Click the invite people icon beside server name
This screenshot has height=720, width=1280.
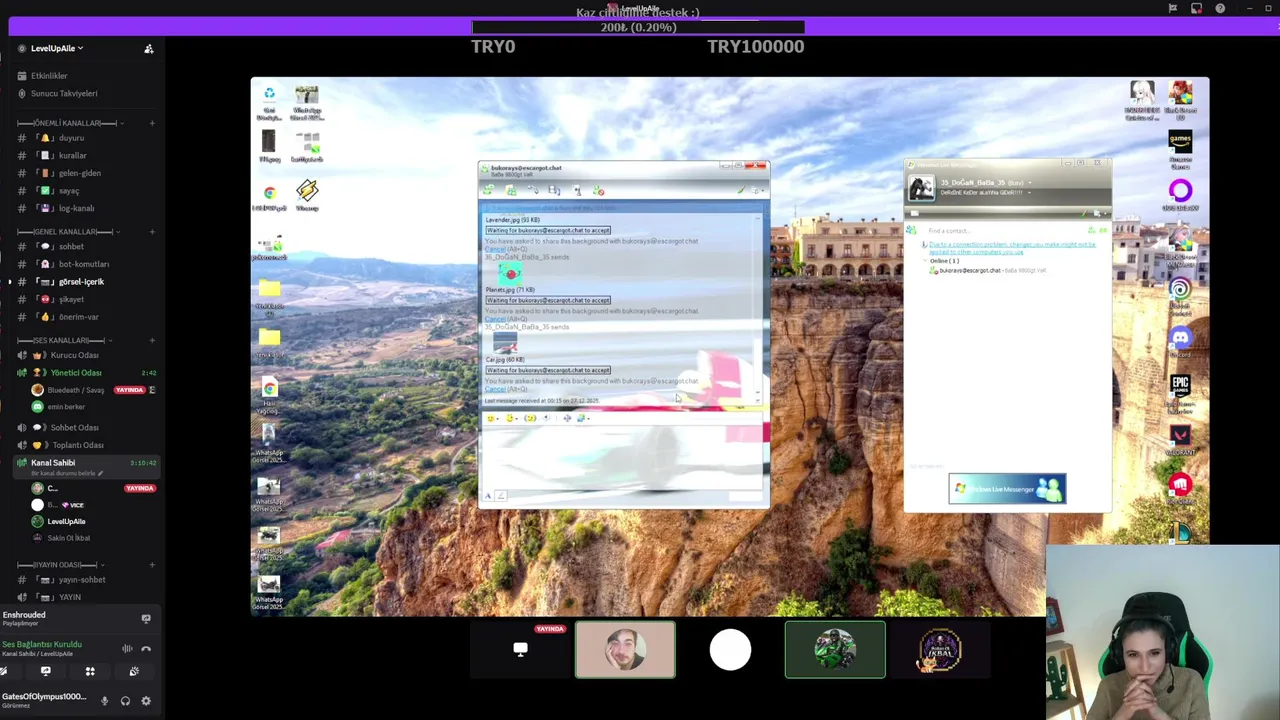click(149, 48)
